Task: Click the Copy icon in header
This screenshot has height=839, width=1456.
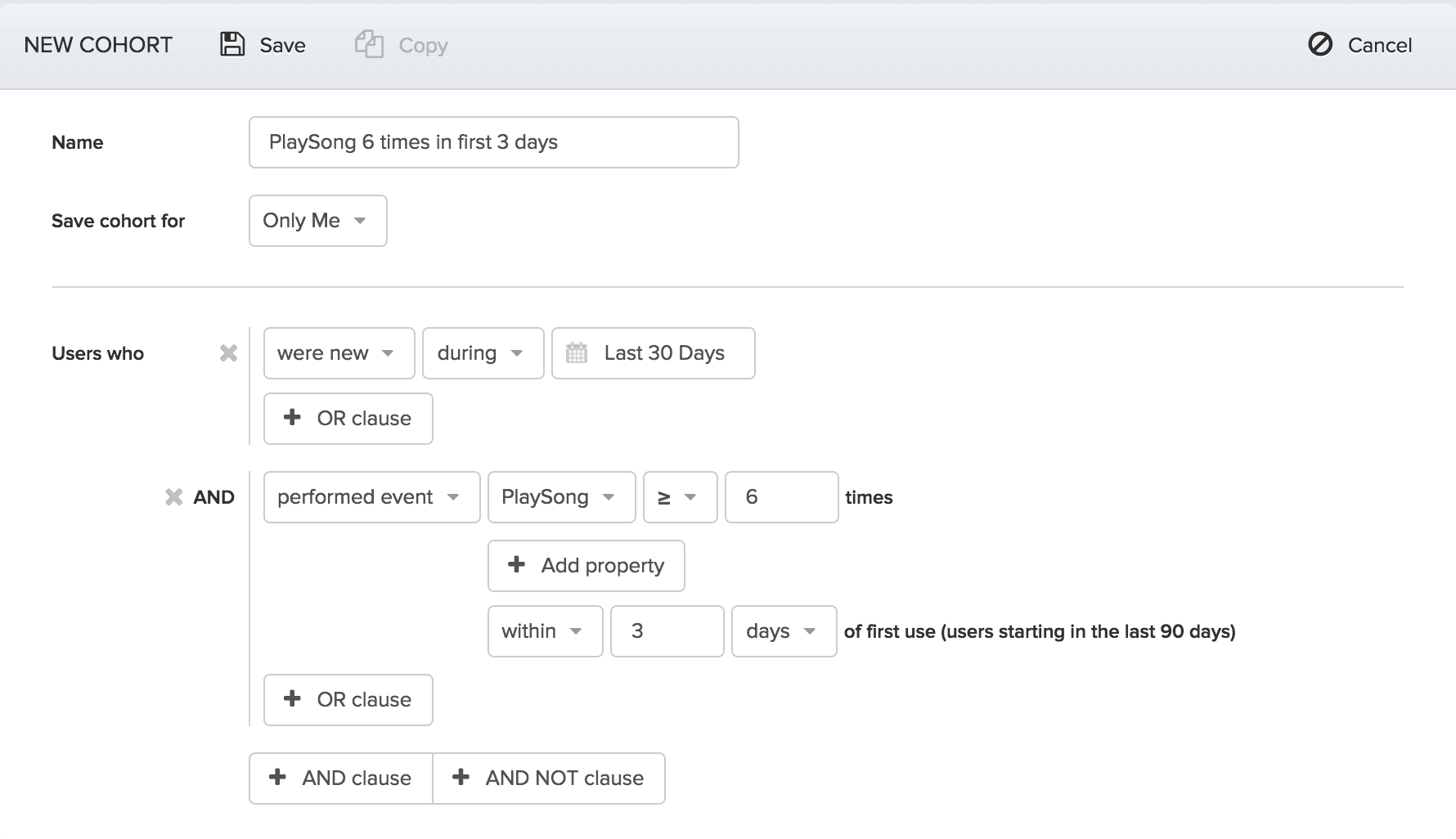Action: pyautogui.click(x=369, y=44)
